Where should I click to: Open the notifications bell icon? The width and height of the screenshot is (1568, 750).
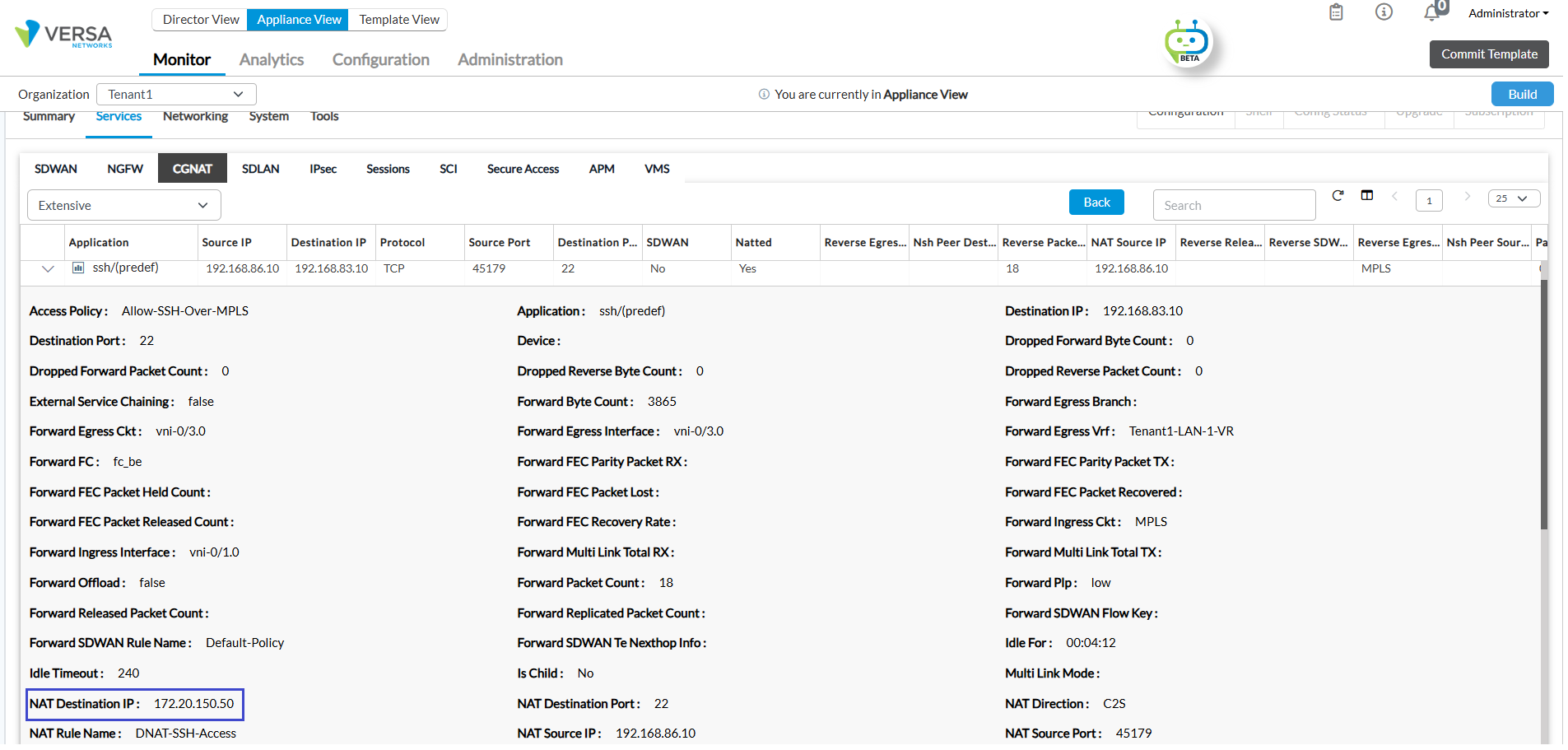(x=1433, y=12)
